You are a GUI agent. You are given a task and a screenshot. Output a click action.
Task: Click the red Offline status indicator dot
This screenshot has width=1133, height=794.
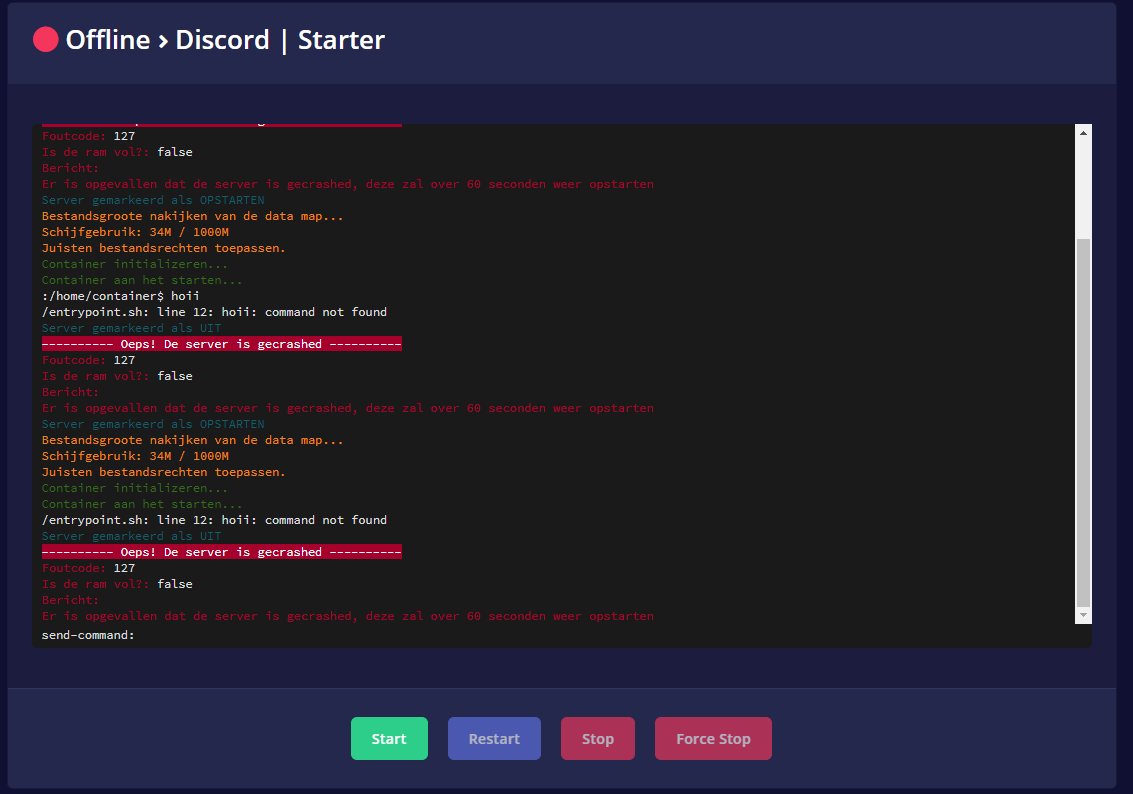point(46,40)
